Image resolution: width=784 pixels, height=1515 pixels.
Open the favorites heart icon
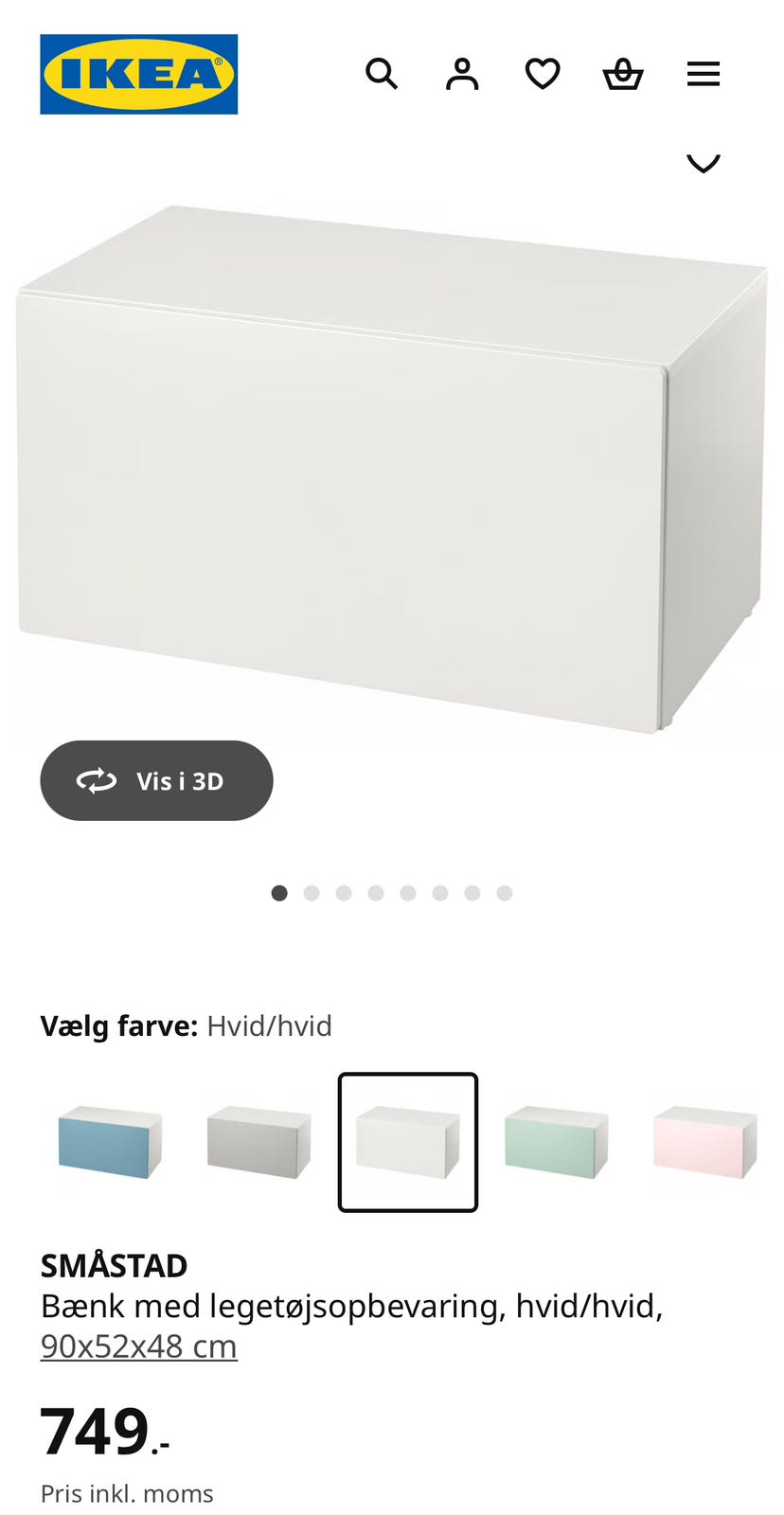click(x=543, y=73)
